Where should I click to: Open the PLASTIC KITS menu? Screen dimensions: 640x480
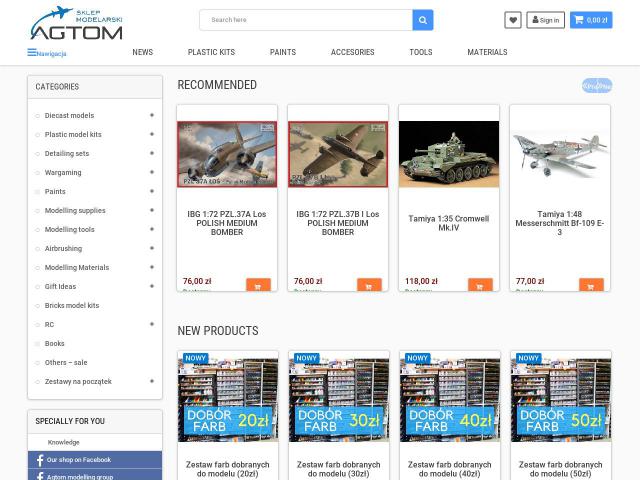pos(211,52)
